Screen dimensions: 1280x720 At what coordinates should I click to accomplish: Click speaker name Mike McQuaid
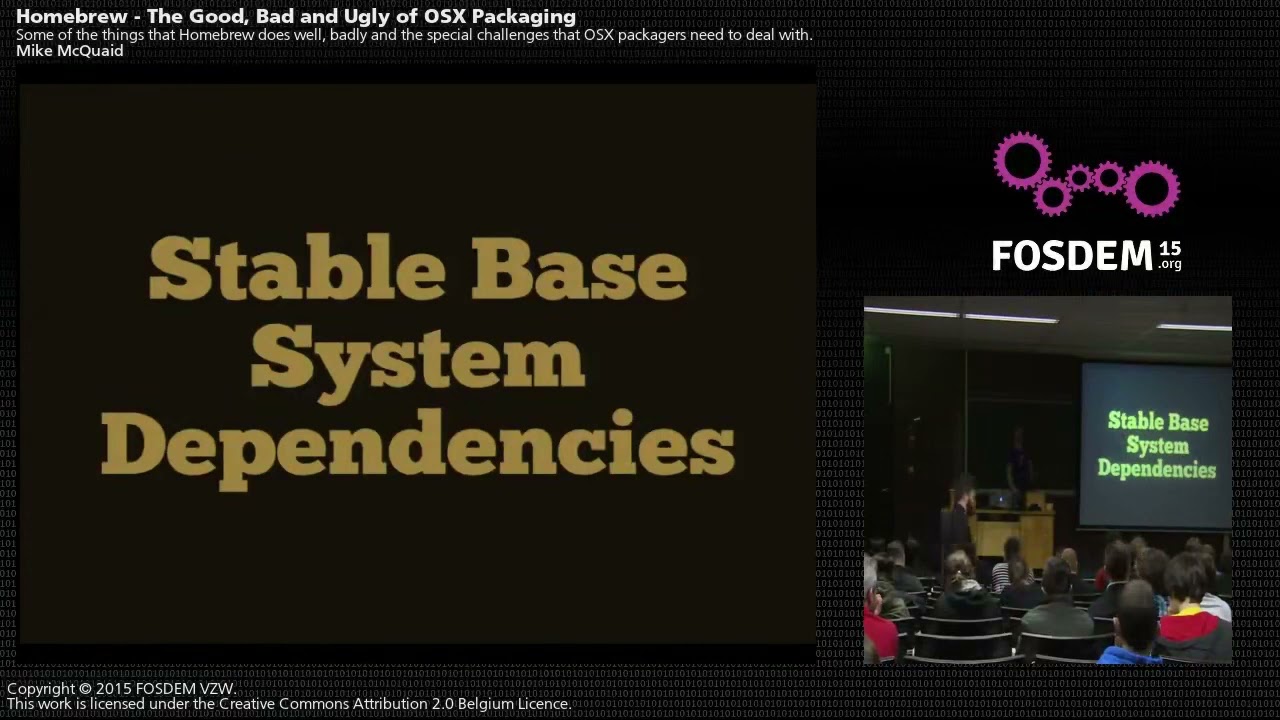(x=70, y=50)
